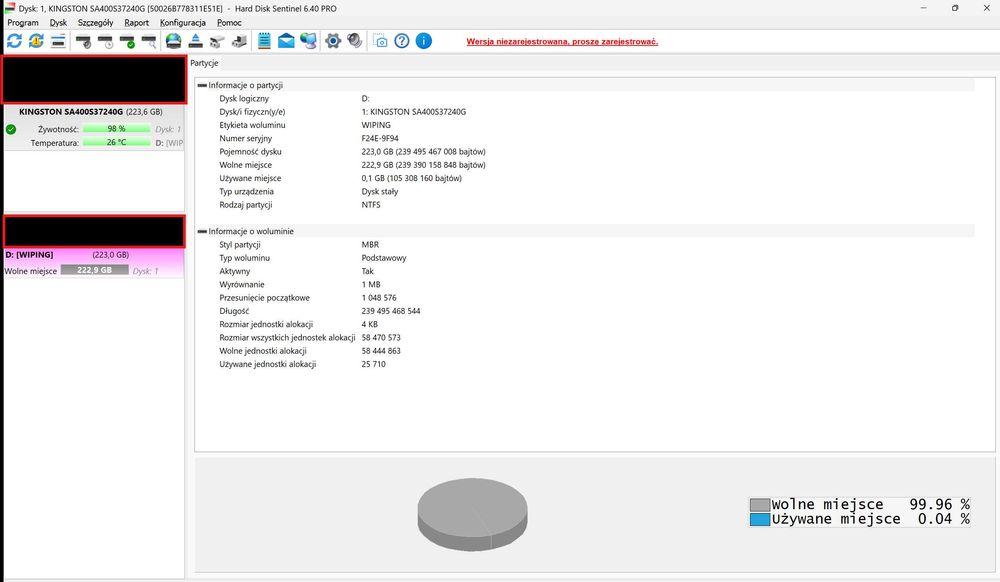Click the legend percentage 0.04 %

tap(944, 519)
